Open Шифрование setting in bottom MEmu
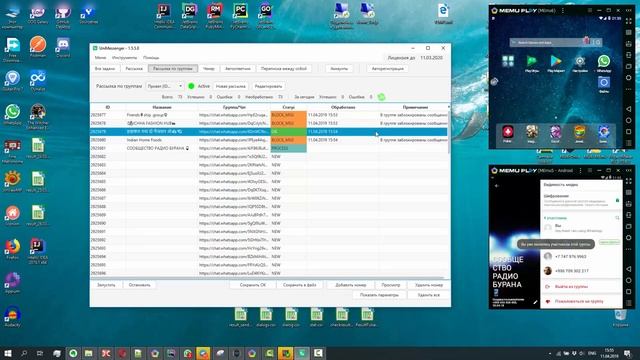The height and width of the screenshot is (360, 640). pyautogui.click(x=581, y=200)
